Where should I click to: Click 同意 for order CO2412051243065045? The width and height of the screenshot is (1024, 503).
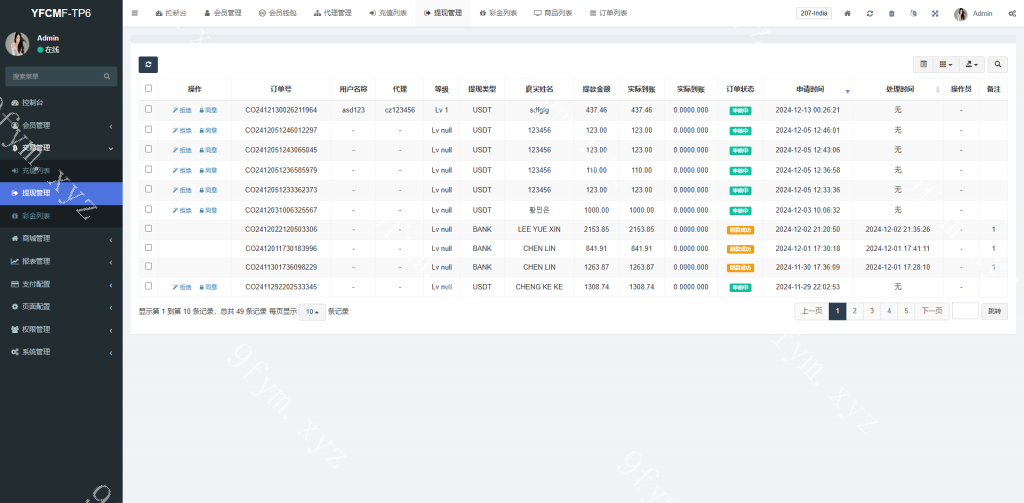pyautogui.click(x=208, y=150)
